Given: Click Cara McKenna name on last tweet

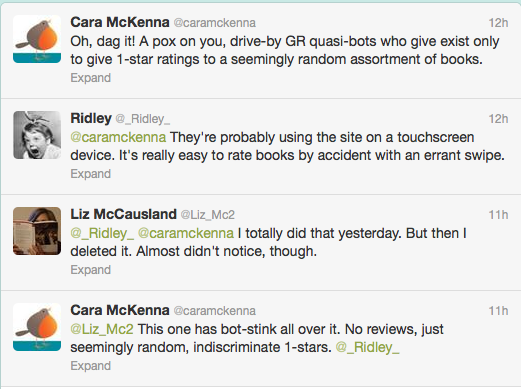Looking at the screenshot, I should (x=120, y=310).
